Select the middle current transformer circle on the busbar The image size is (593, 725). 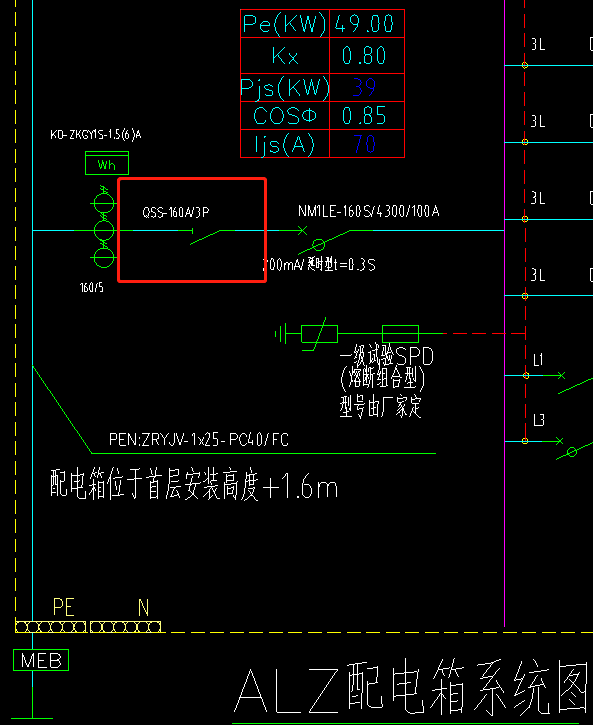click(104, 230)
